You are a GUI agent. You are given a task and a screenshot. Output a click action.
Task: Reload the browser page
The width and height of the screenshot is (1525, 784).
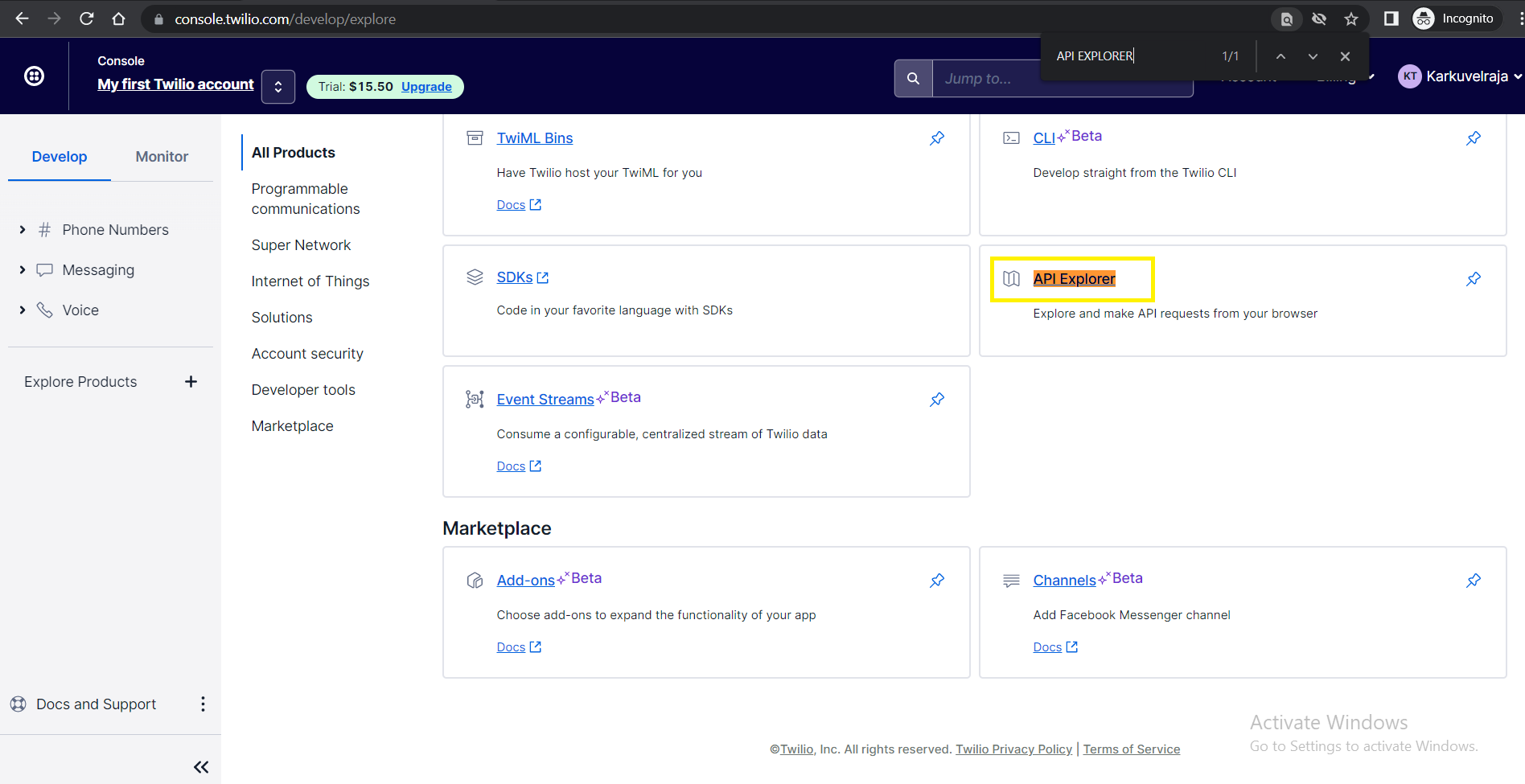[87, 18]
